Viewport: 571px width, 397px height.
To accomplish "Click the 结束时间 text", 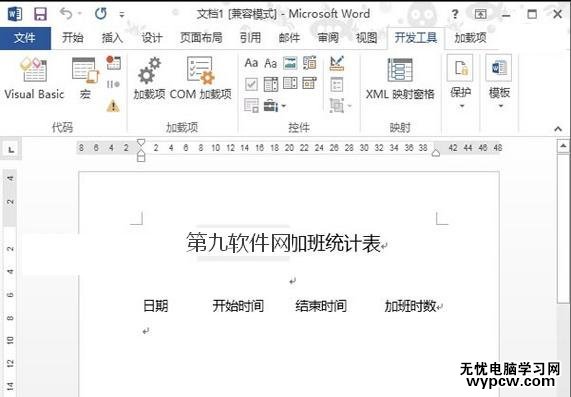I will point(321,306).
